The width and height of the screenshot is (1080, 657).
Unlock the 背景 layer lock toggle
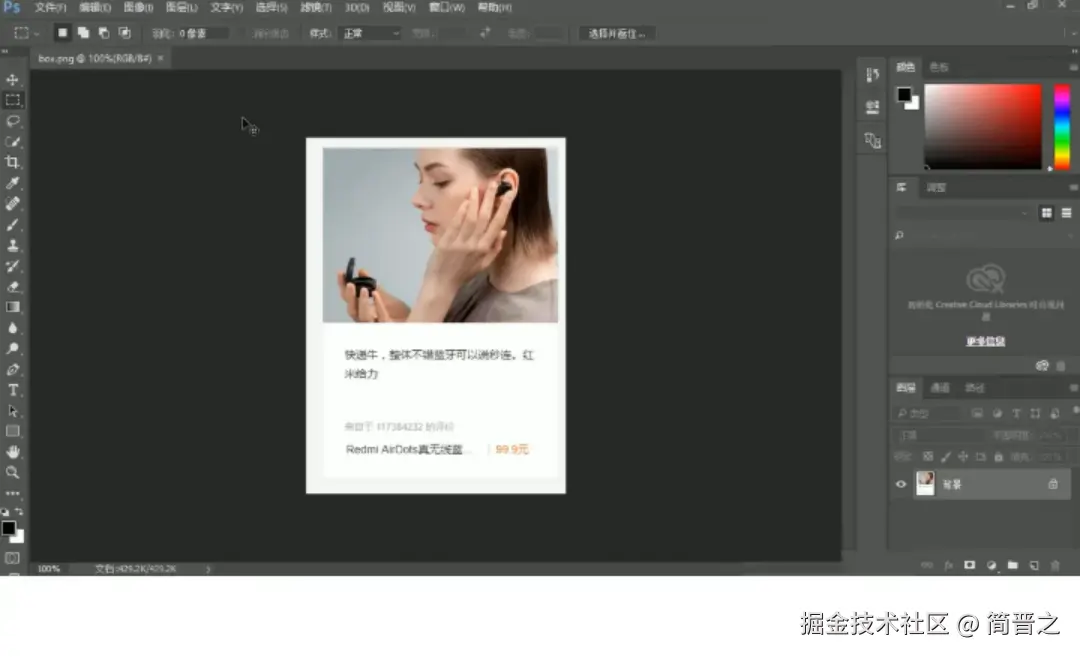pyautogui.click(x=1054, y=483)
